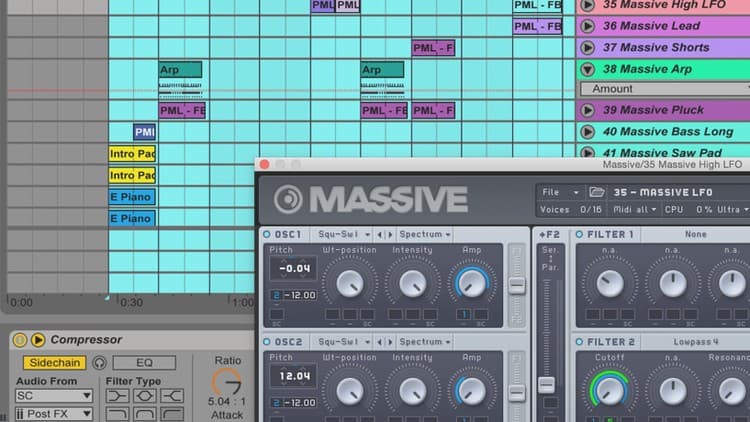Toggle the sidechain EQ button
This screenshot has height=422, width=750.
pyautogui.click(x=144, y=363)
